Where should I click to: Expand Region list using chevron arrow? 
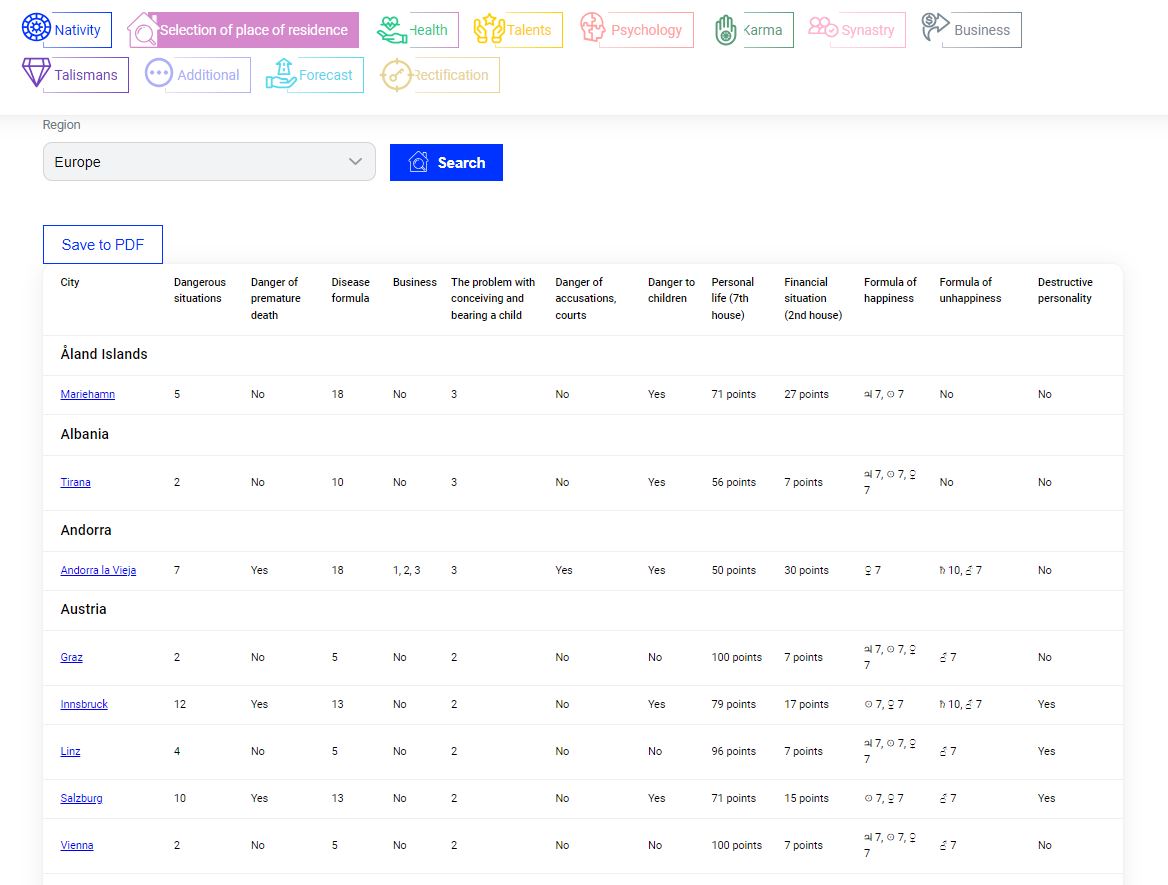pos(355,162)
